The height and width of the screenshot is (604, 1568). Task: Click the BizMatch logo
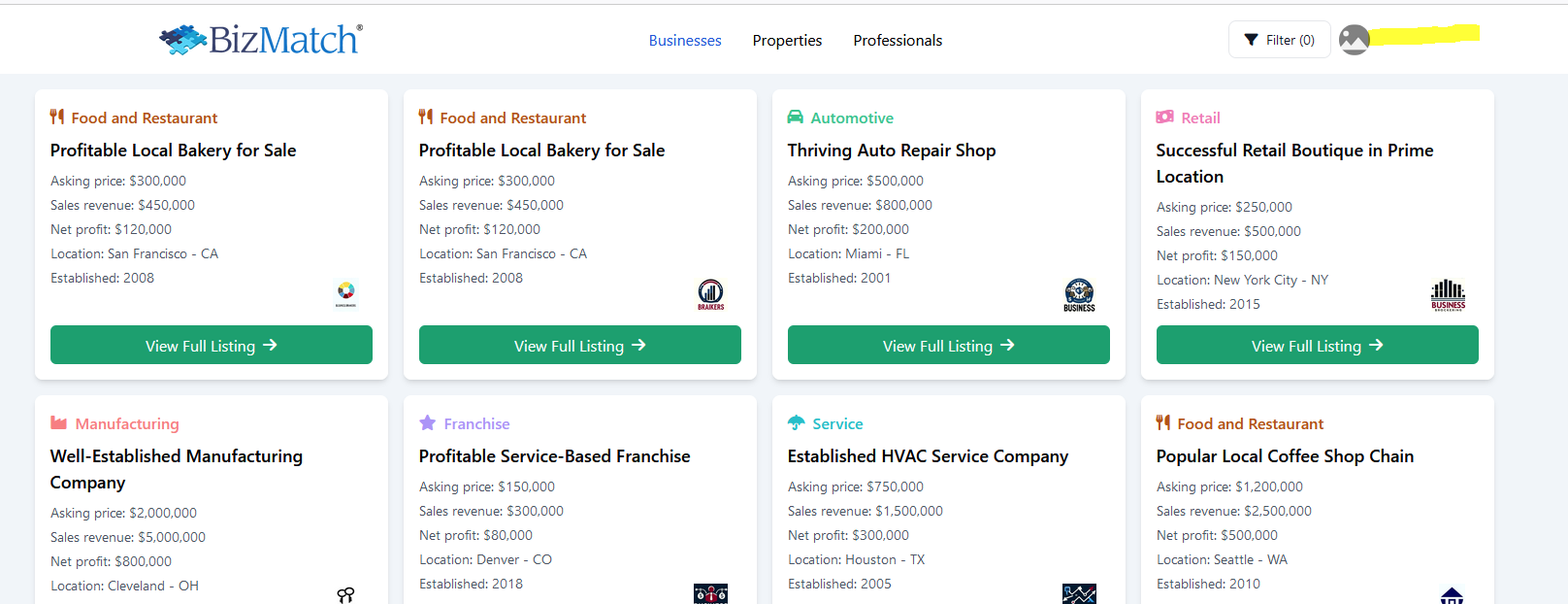pos(261,40)
